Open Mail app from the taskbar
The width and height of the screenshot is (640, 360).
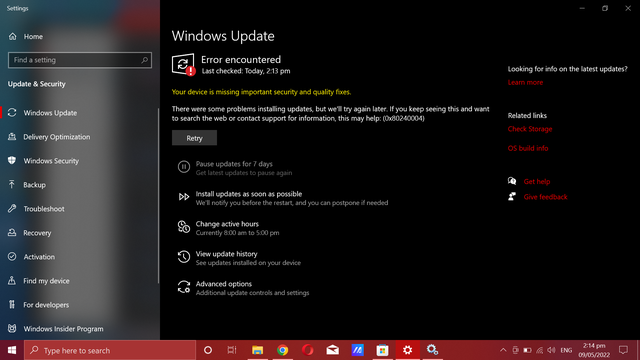[333, 350]
